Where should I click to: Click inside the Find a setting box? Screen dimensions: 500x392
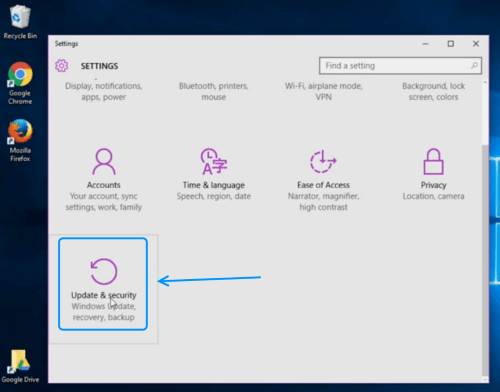pyautogui.click(x=400, y=66)
